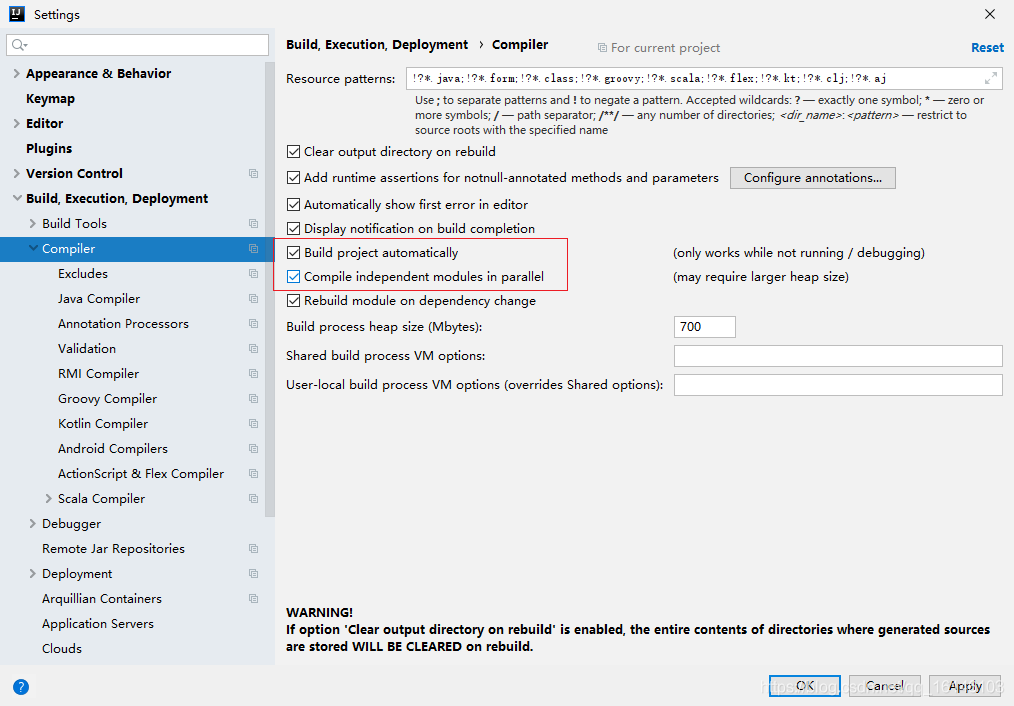The width and height of the screenshot is (1014, 706).
Task: Click the project-level icon beside Groovy Compiler
Action: [254, 399]
